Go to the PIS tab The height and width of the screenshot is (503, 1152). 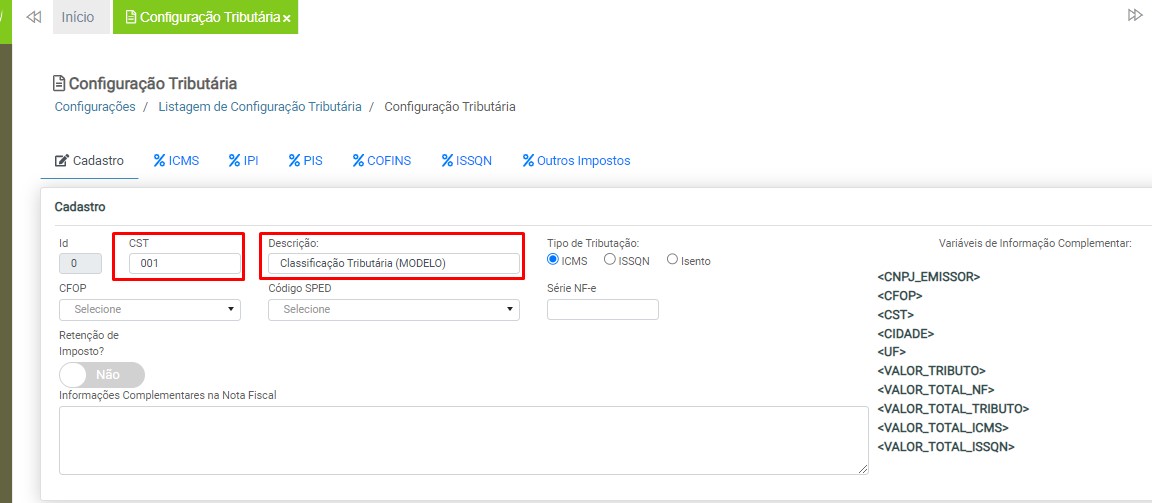click(305, 160)
